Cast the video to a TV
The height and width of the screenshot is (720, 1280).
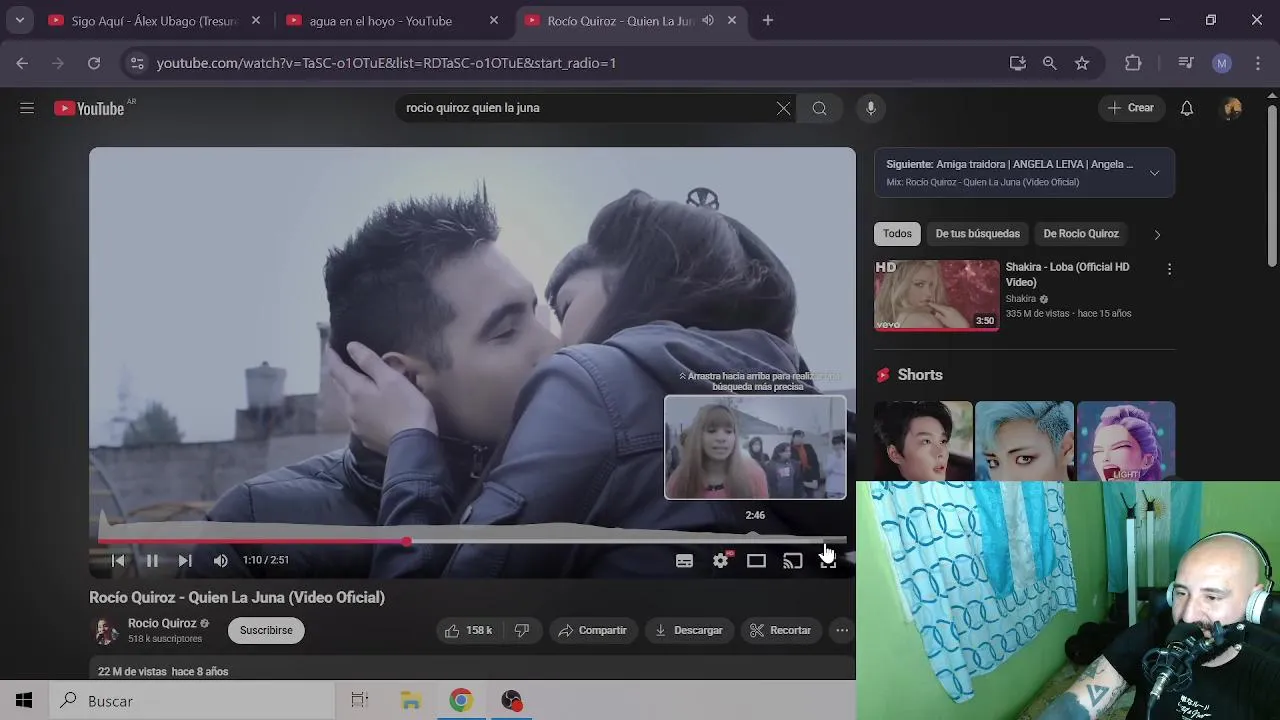click(x=792, y=561)
